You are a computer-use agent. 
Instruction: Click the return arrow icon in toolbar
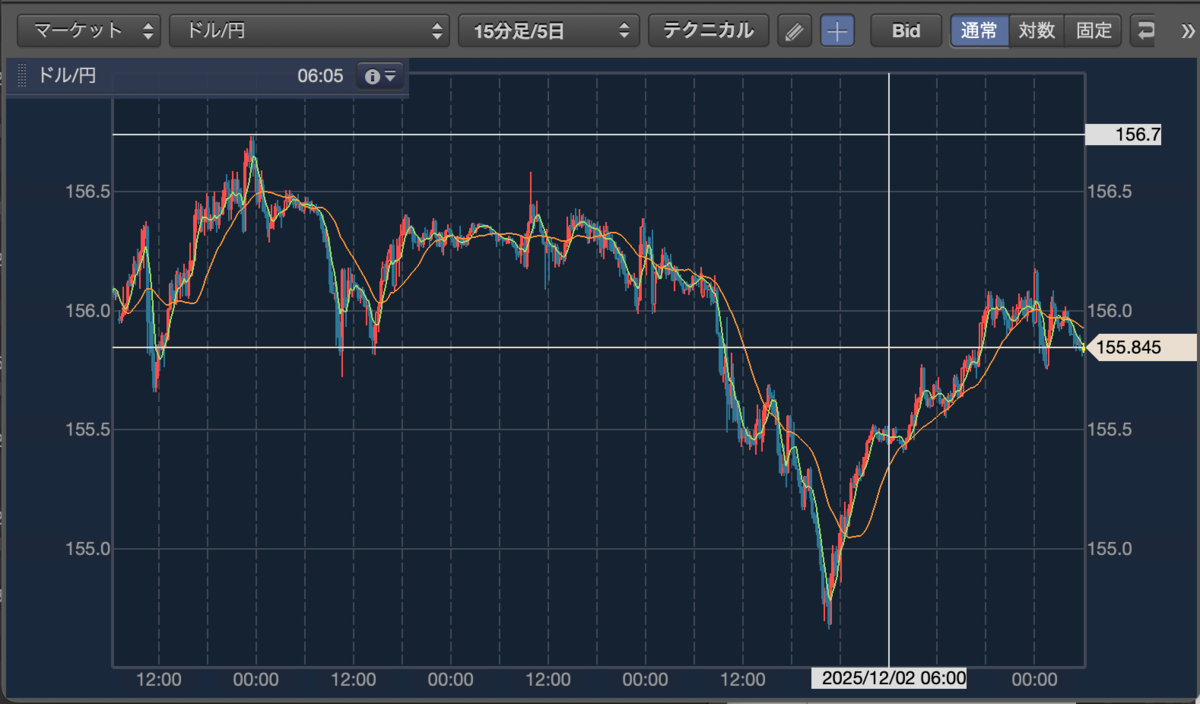coord(1144,31)
